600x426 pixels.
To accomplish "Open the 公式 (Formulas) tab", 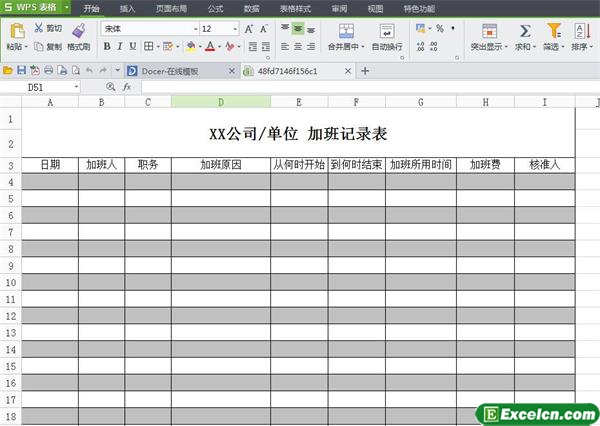I will pos(215,8).
